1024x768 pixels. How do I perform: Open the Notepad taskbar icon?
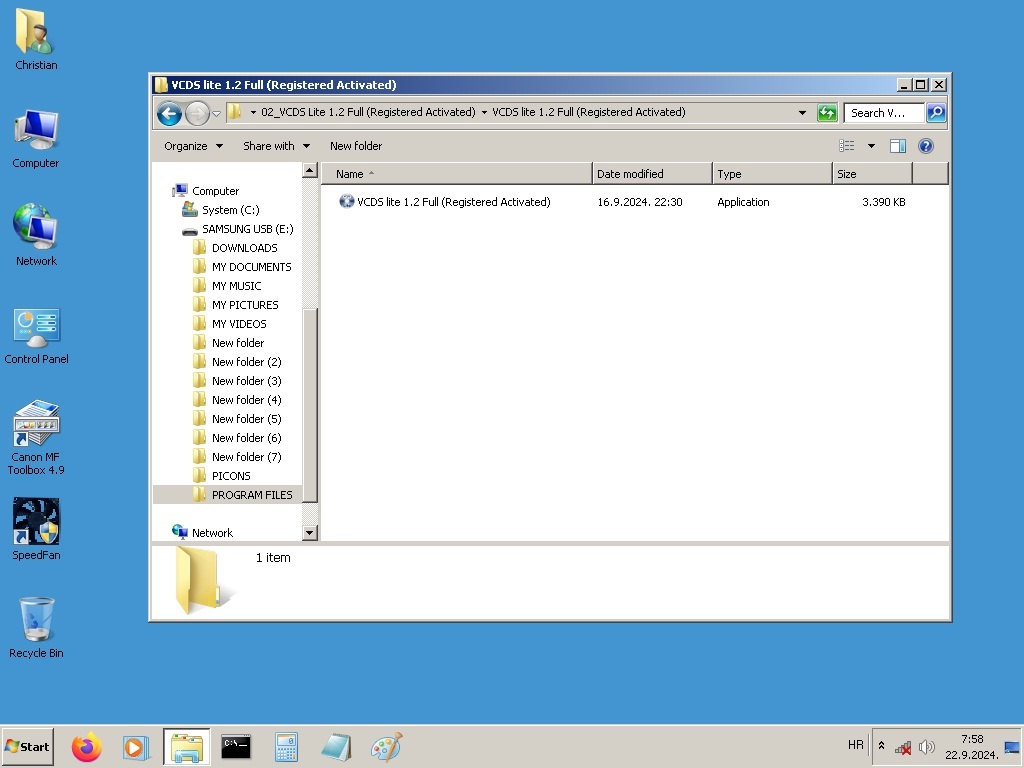[x=336, y=746]
